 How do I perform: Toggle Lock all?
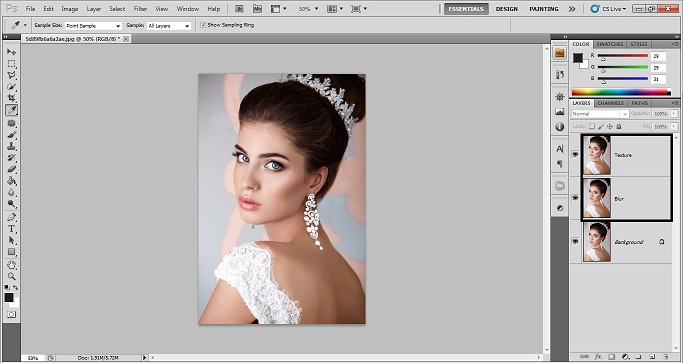(619, 126)
